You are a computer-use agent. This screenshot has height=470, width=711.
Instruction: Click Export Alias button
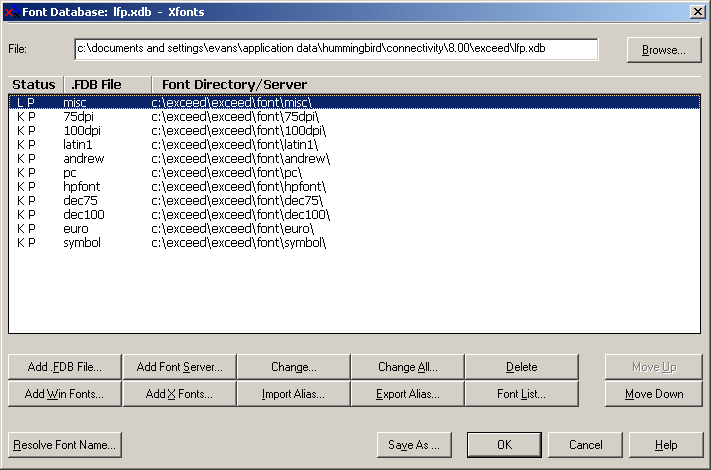408,394
